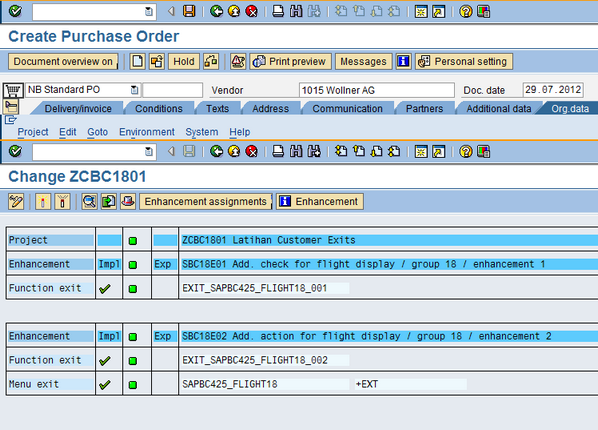Click hat icon left of Enhancement assignments
Viewport: 598px width, 430px height.
pyautogui.click(x=128, y=201)
